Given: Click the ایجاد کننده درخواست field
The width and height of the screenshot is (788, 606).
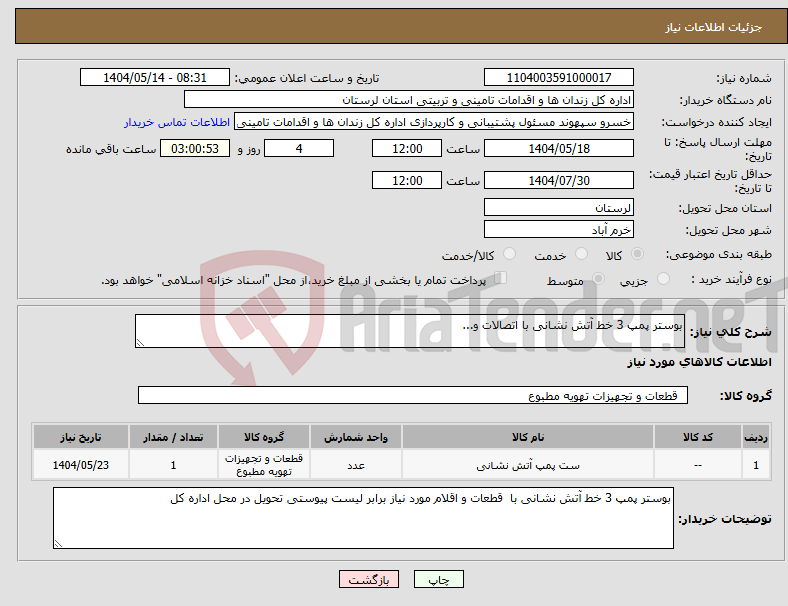Looking at the screenshot, I should (434, 122).
